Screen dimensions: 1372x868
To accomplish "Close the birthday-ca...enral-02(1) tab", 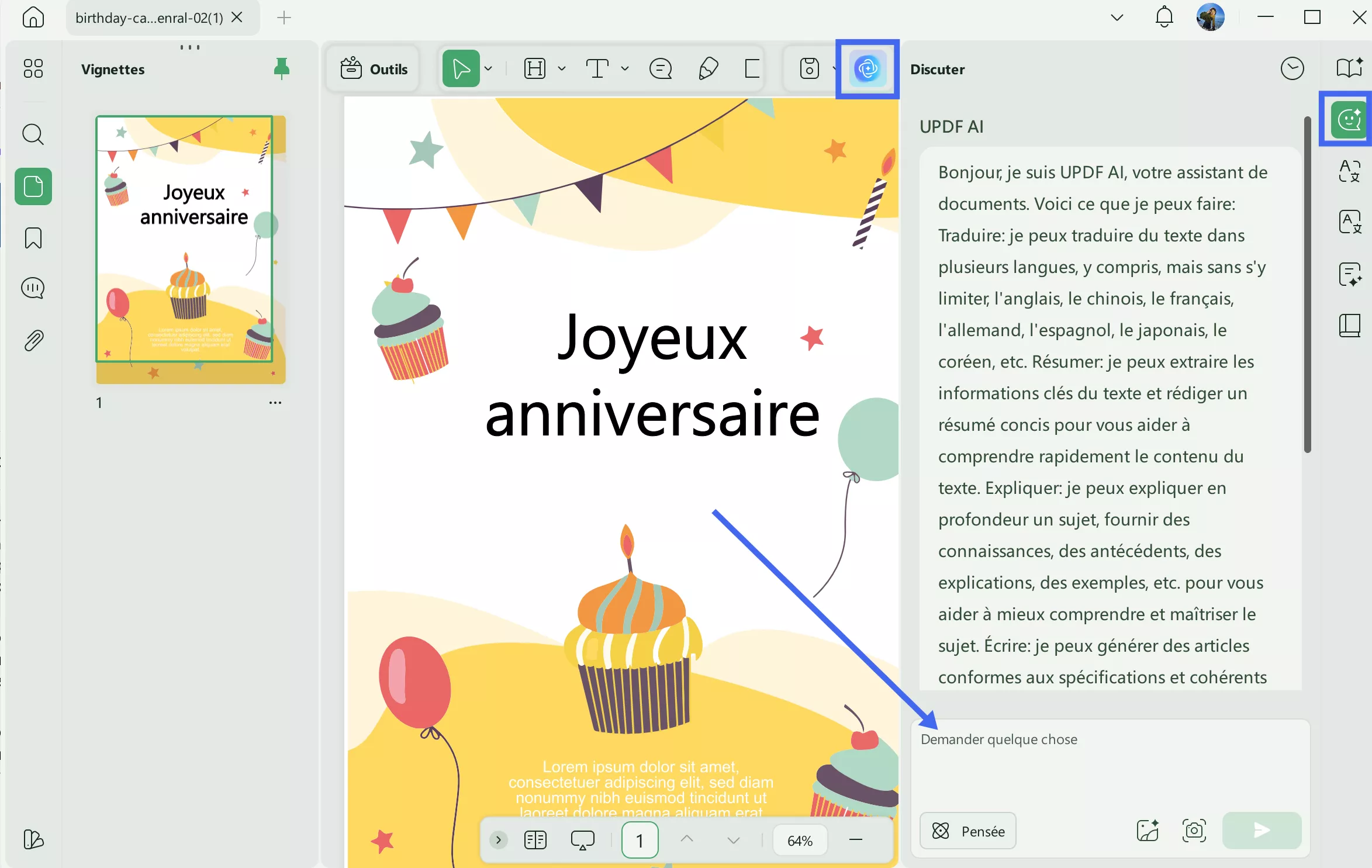I will [237, 18].
